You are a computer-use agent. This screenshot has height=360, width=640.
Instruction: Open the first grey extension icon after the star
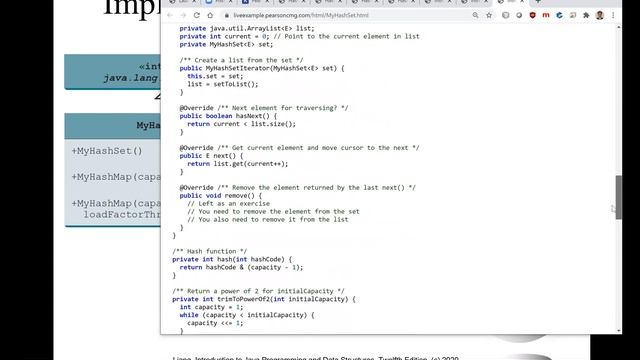[x=506, y=15]
